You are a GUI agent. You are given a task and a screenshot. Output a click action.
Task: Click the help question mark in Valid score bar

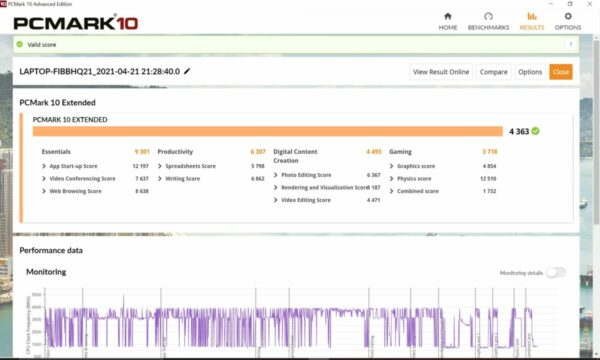(571, 44)
